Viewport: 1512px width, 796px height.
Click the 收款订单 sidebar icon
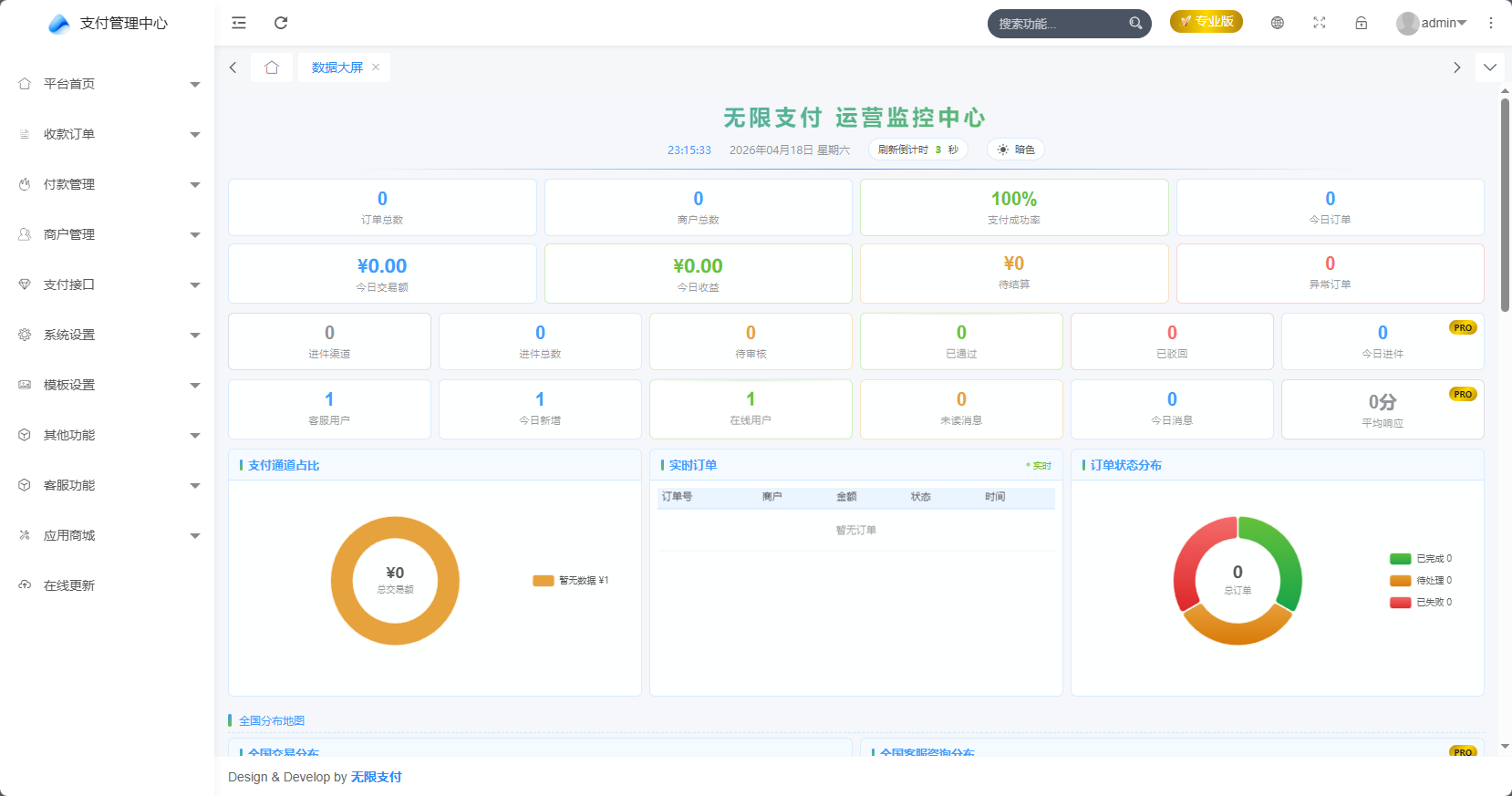coord(25,134)
